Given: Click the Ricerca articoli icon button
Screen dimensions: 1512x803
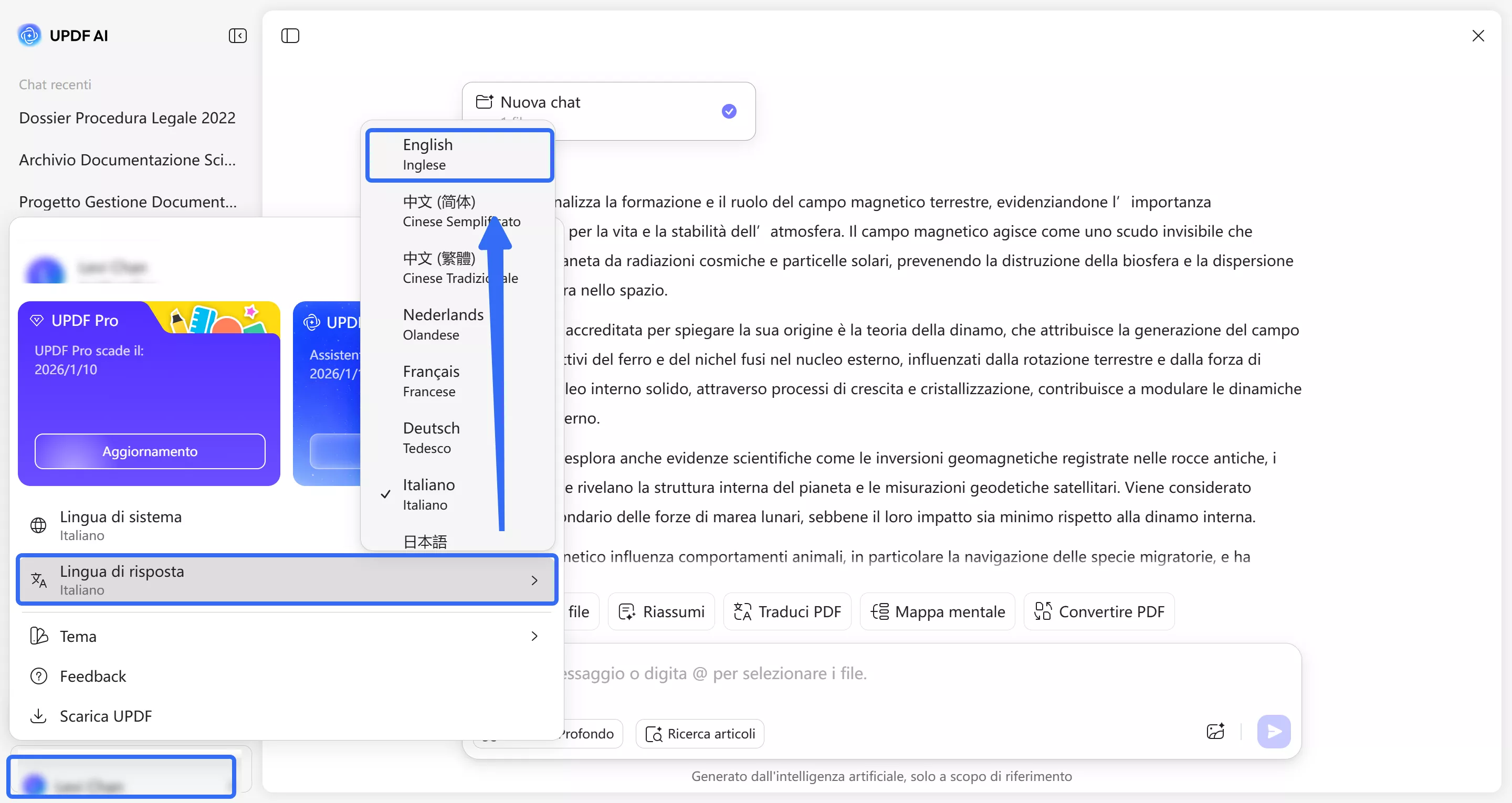Looking at the screenshot, I should click(700, 734).
